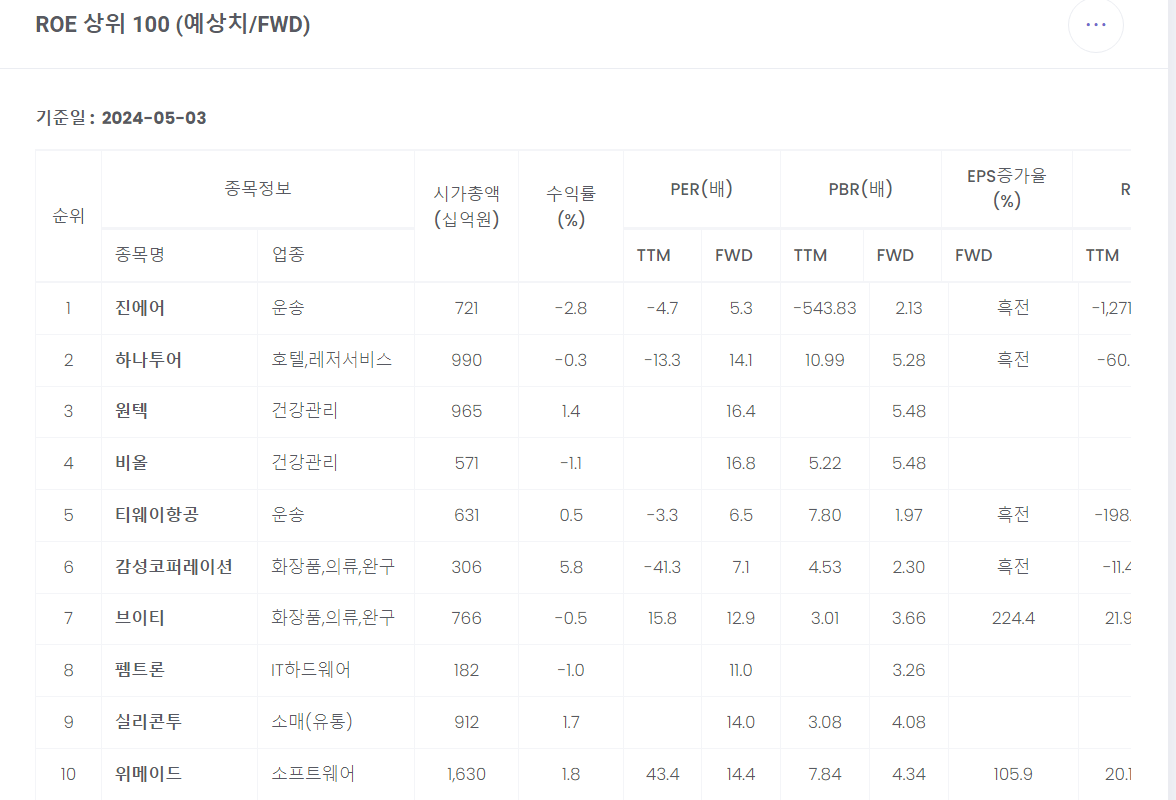Click PBR TTM value -543.83
Viewport: 1176px width, 800px height.
click(x=825, y=308)
